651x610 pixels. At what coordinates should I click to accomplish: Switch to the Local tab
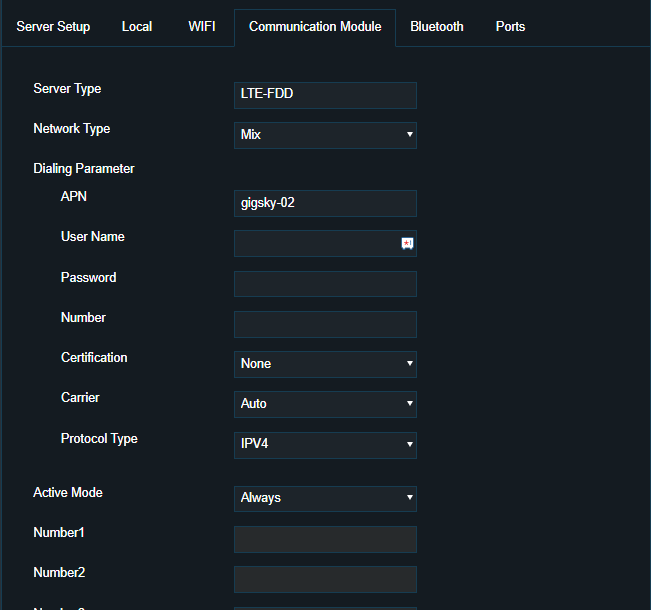(137, 27)
